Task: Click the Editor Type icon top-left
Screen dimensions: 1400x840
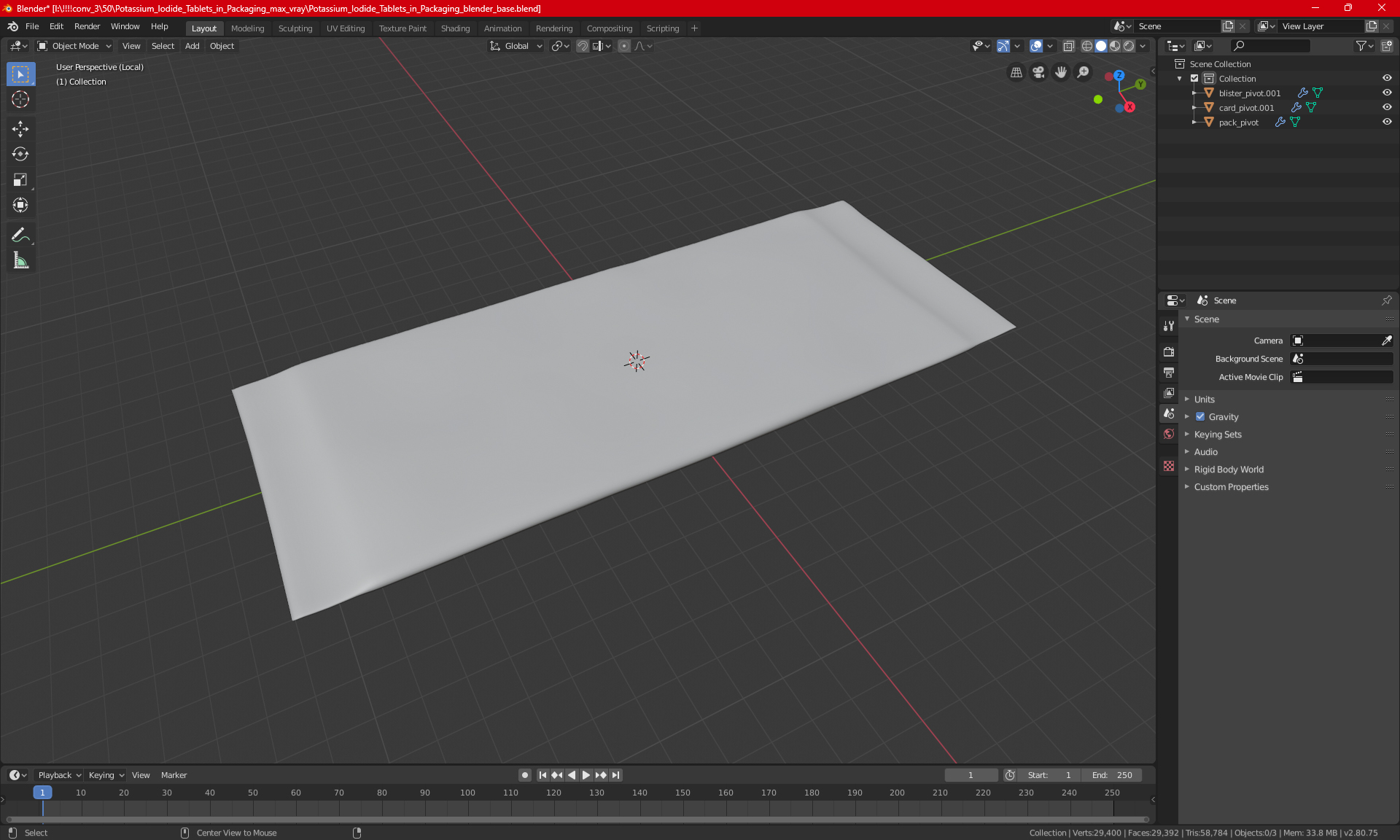Action: (x=16, y=46)
